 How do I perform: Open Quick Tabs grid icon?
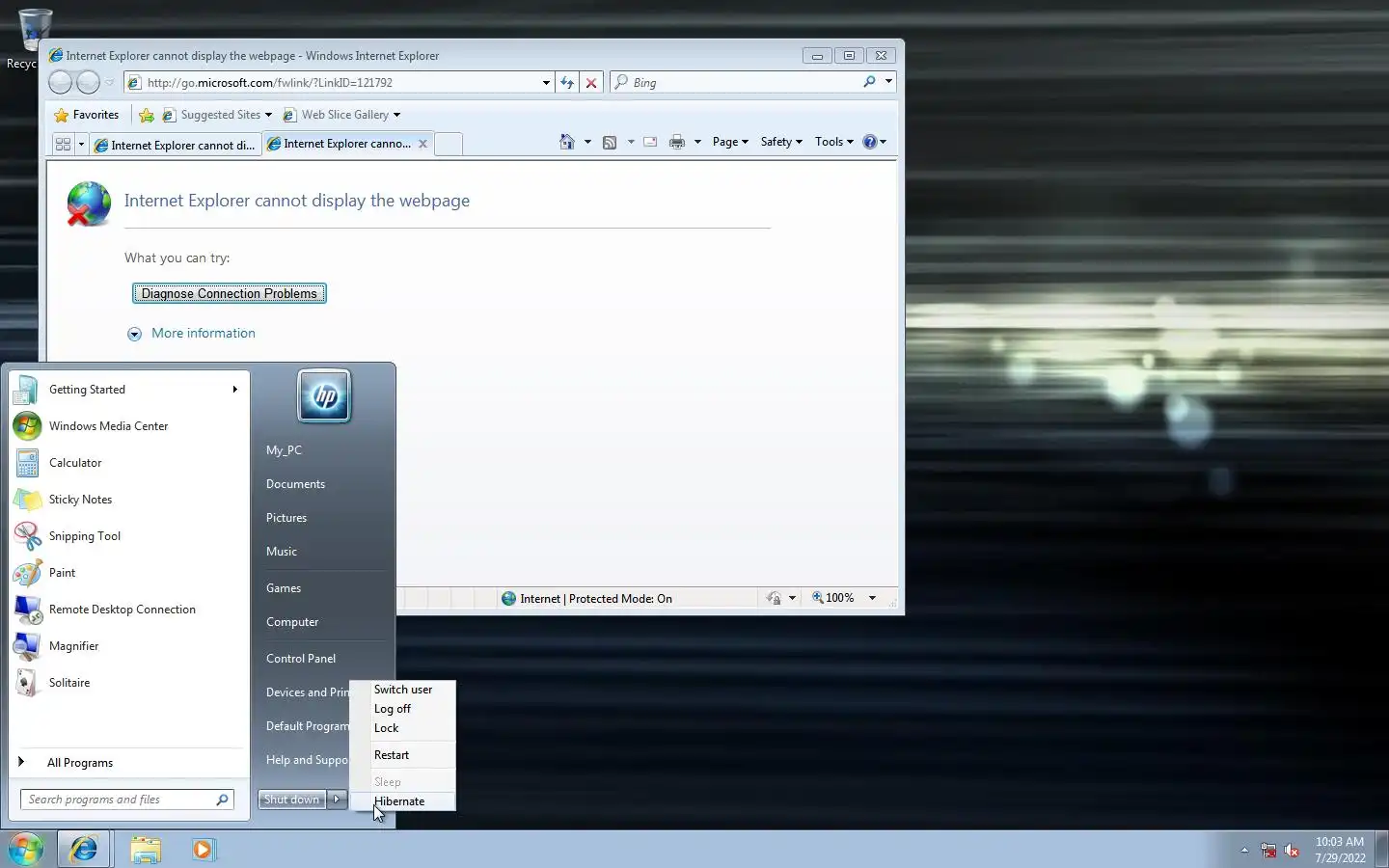click(63, 145)
